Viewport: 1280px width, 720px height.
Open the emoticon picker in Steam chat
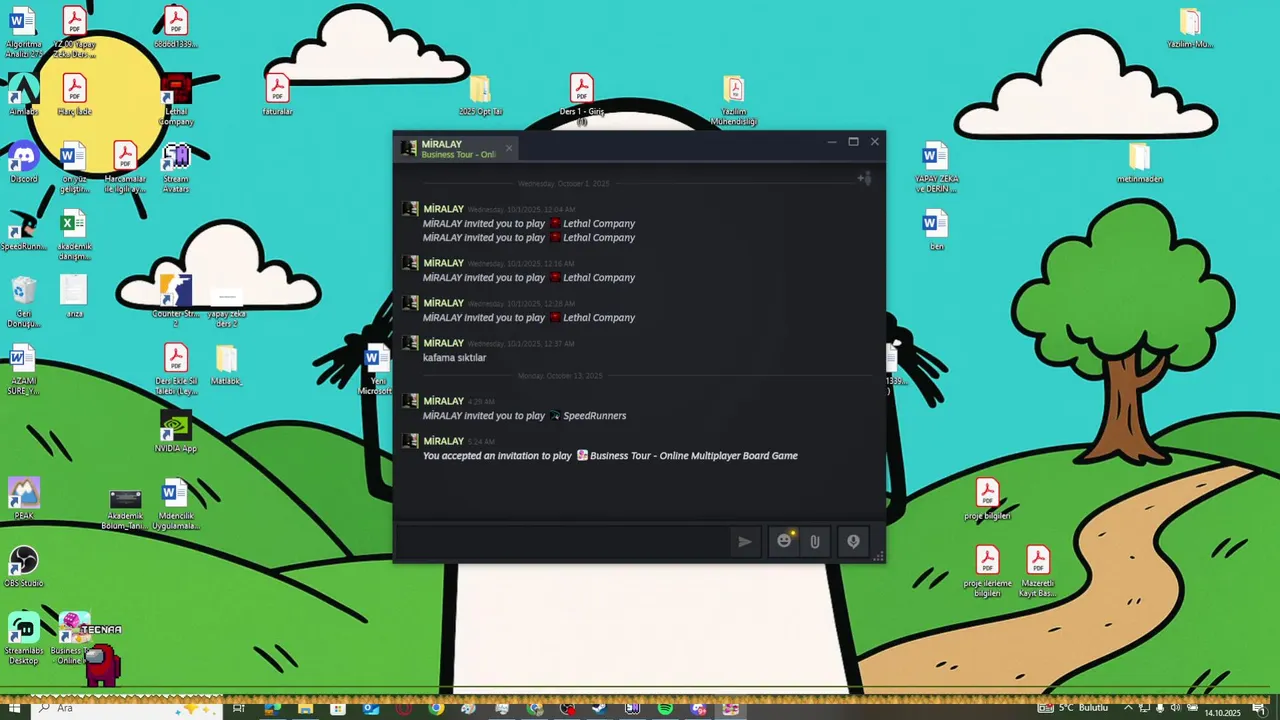tap(784, 541)
